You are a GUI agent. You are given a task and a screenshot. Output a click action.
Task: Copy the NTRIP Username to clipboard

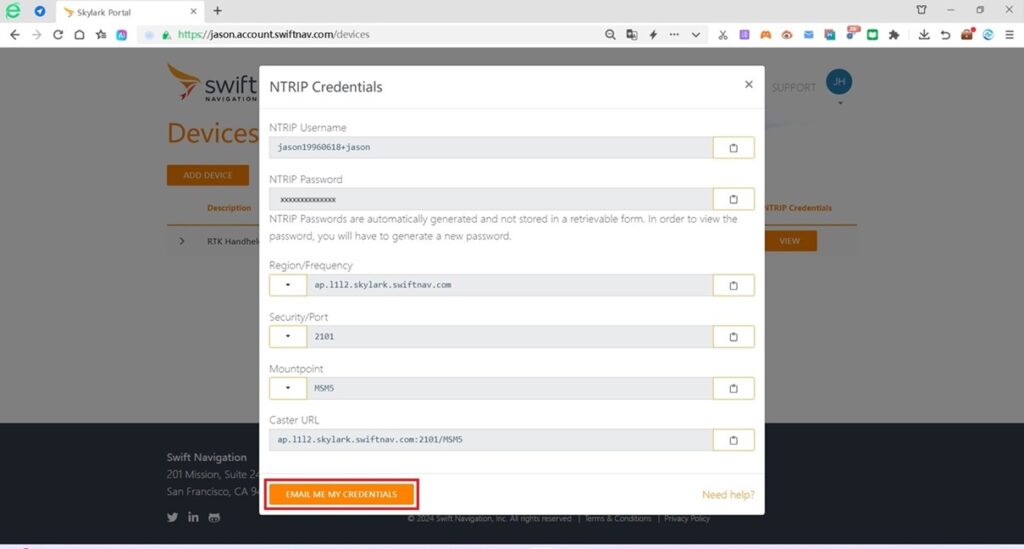click(733, 148)
